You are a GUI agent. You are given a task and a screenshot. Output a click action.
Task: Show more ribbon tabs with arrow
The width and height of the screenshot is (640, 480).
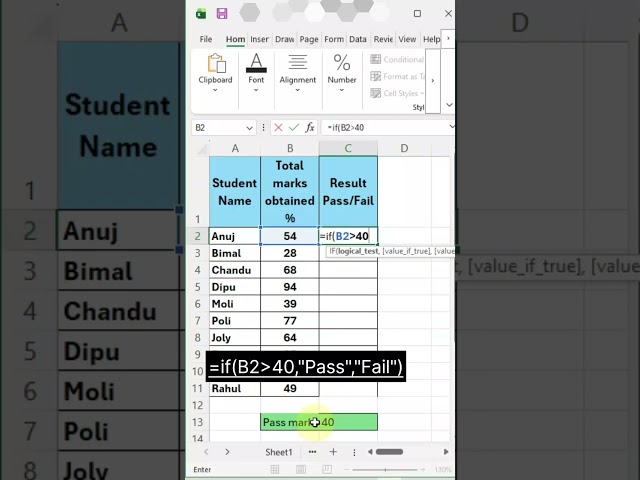coord(448,38)
